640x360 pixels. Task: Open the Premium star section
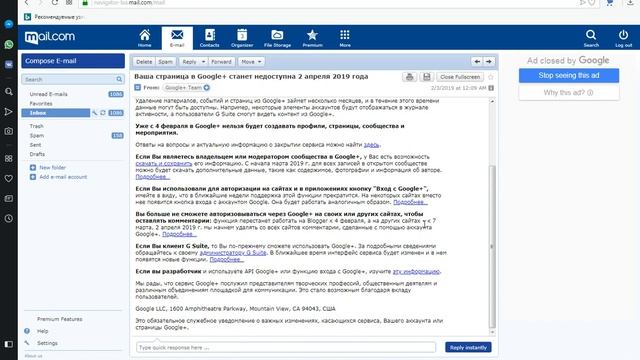pos(312,38)
